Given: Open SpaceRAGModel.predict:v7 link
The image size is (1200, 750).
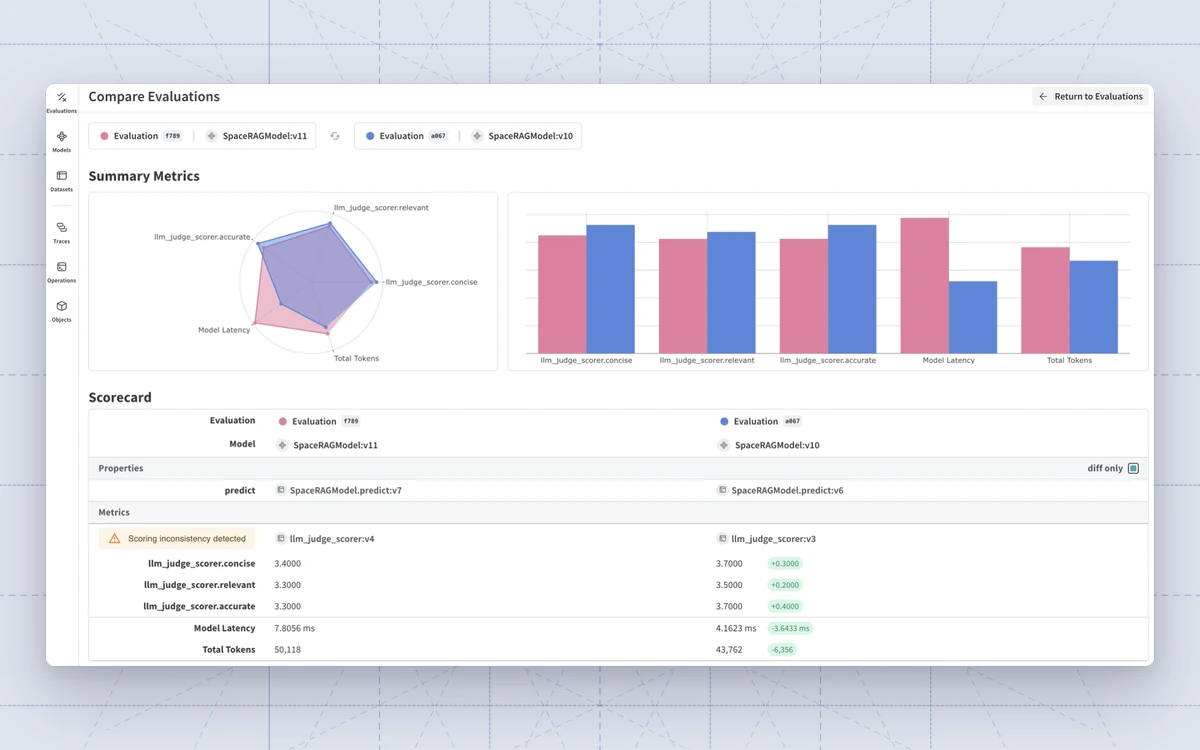Looking at the screenshot, I should pyautogui.click(x=345, y=491).
